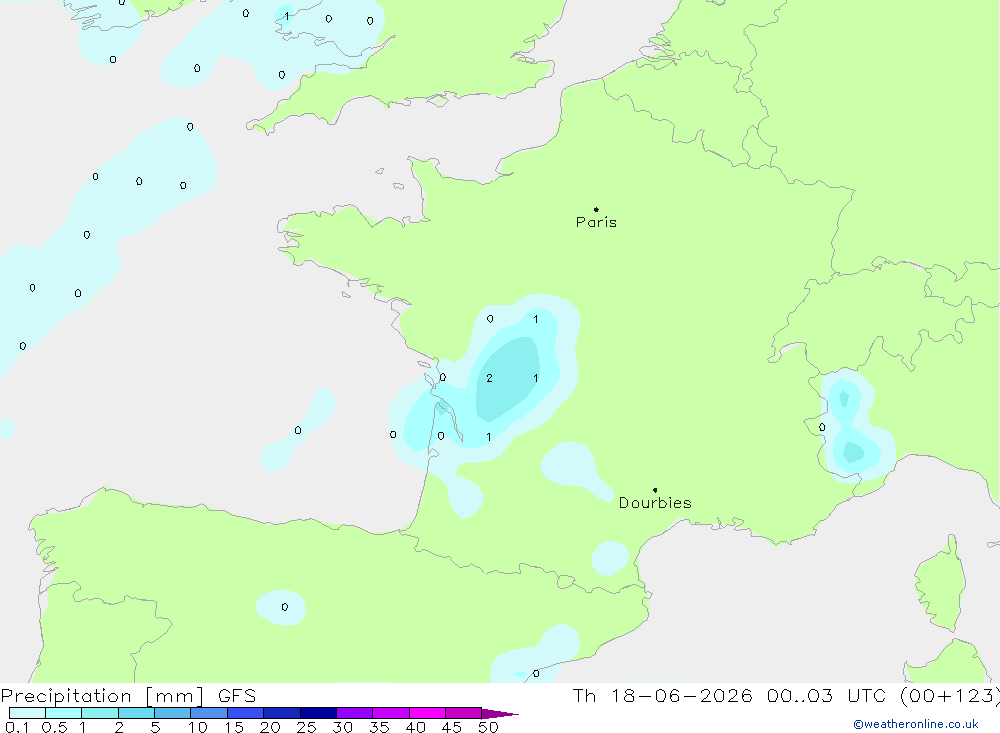The width and height of the screenshot is (1000, 733).
Task: Click the small rain patch over northern Spain
Action: [x=281, y=607]
